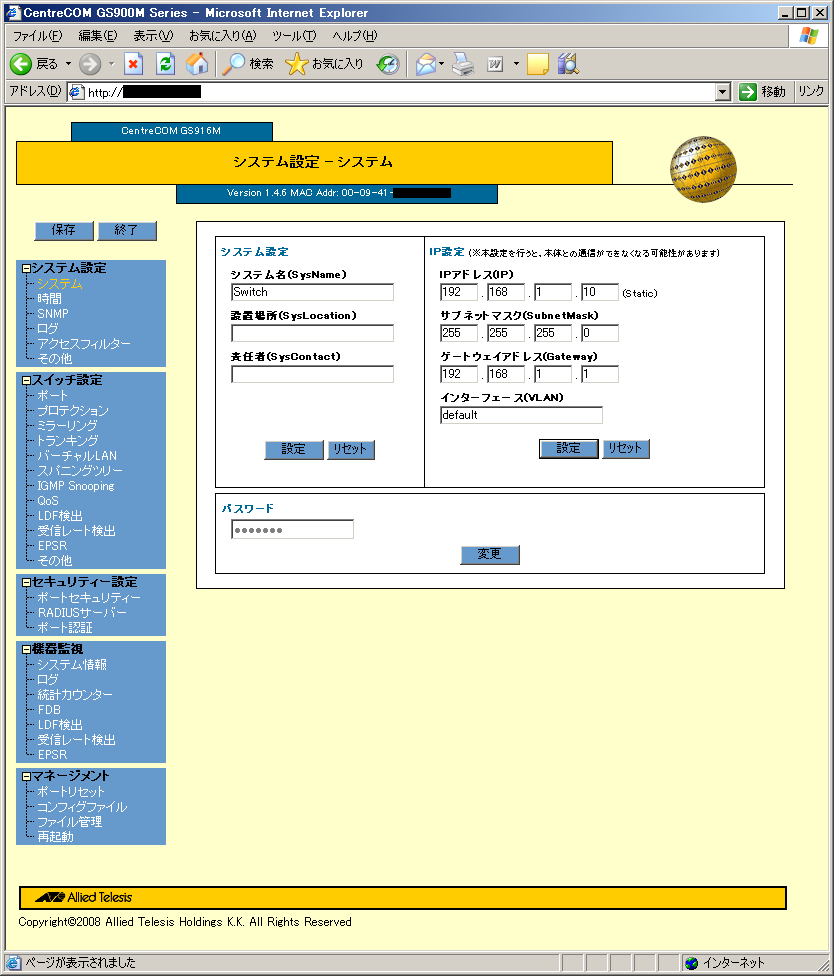The image size is (834, 976).
Task: Open the ファイル(F) menu
Action: click(x=38, y=36)
